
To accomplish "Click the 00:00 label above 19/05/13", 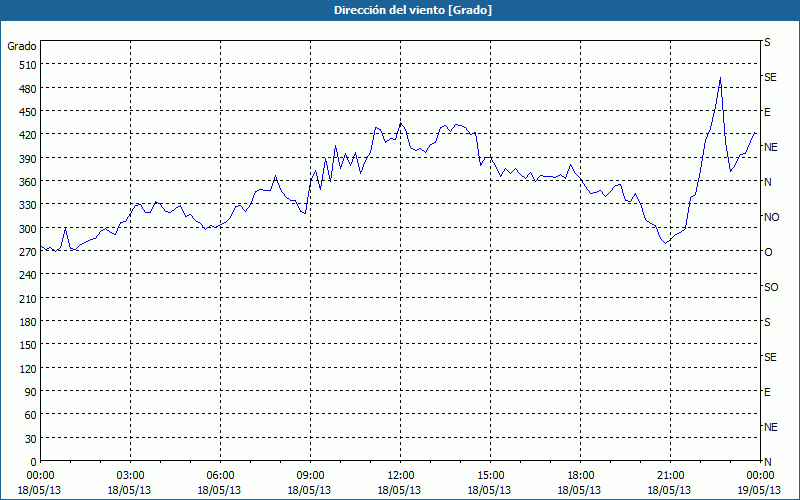I will [760, 476].
